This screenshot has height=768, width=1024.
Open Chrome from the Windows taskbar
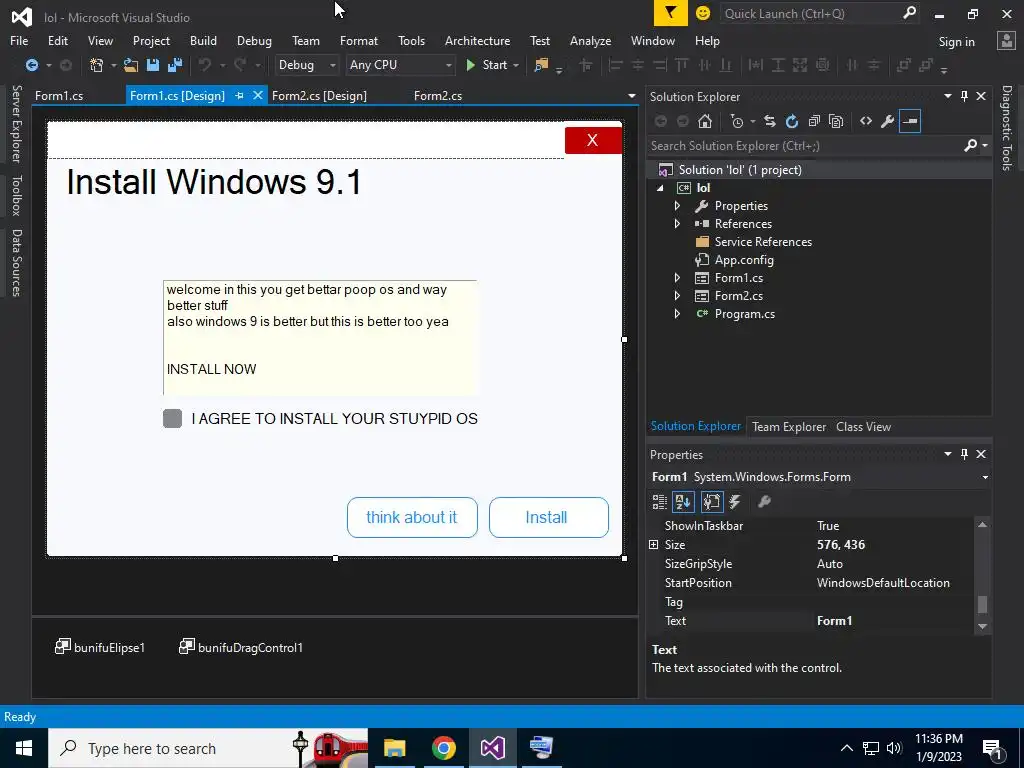443,748
